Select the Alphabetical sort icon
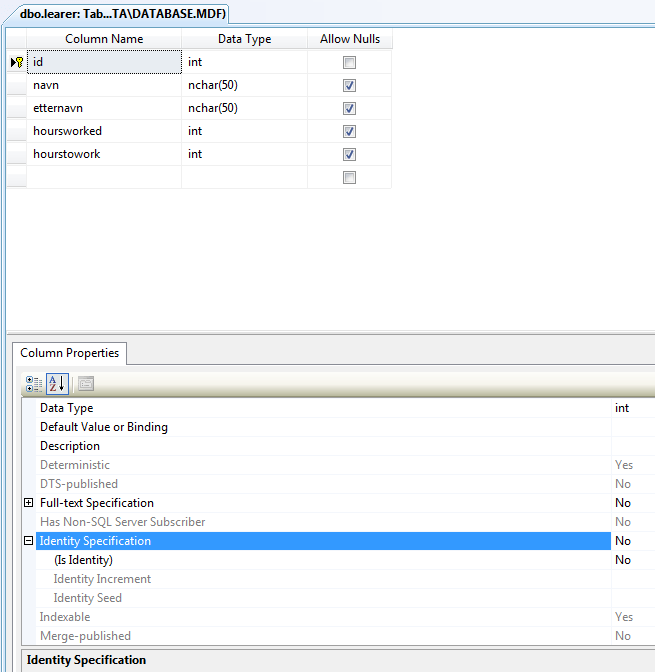The width and height of the screenshot is (655, 672). [x=57, y=384]
